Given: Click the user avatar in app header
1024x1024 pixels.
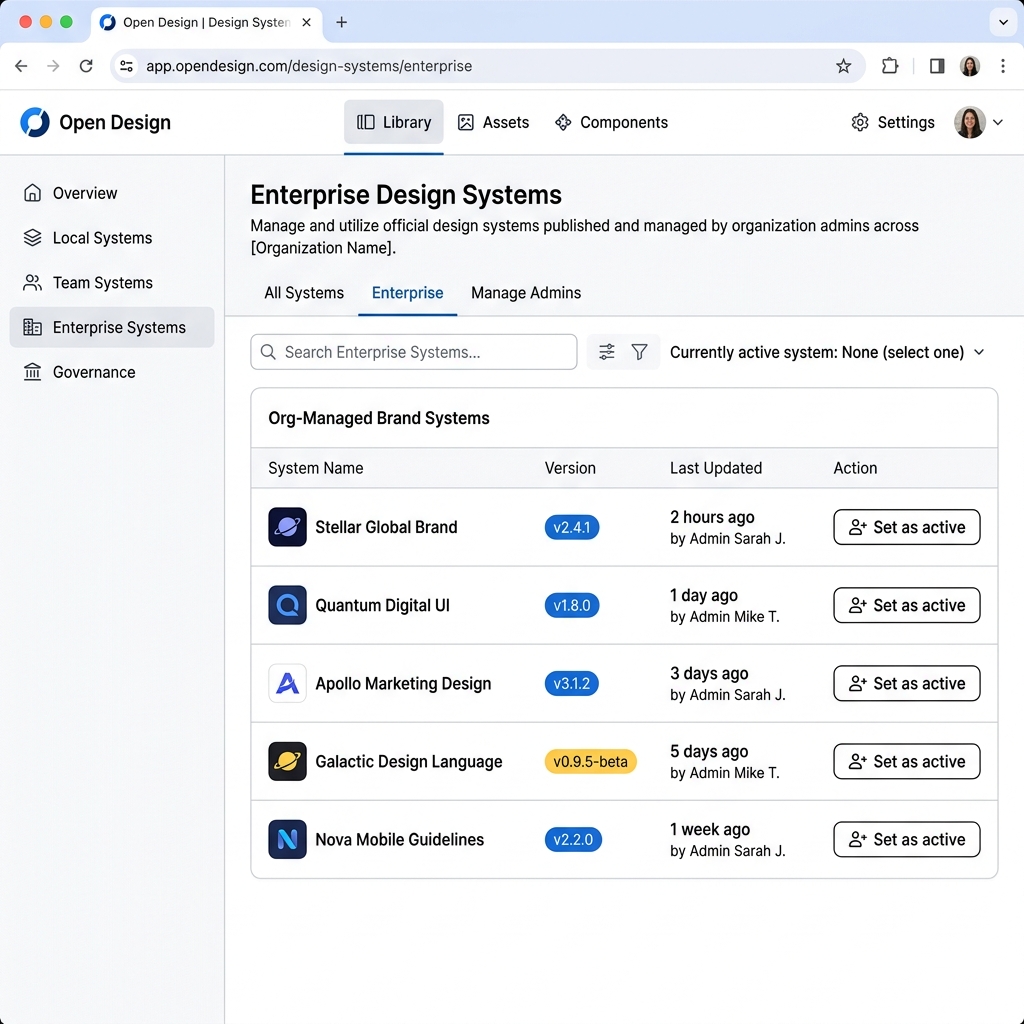Looking at the screenshot, I should [970, 122].
